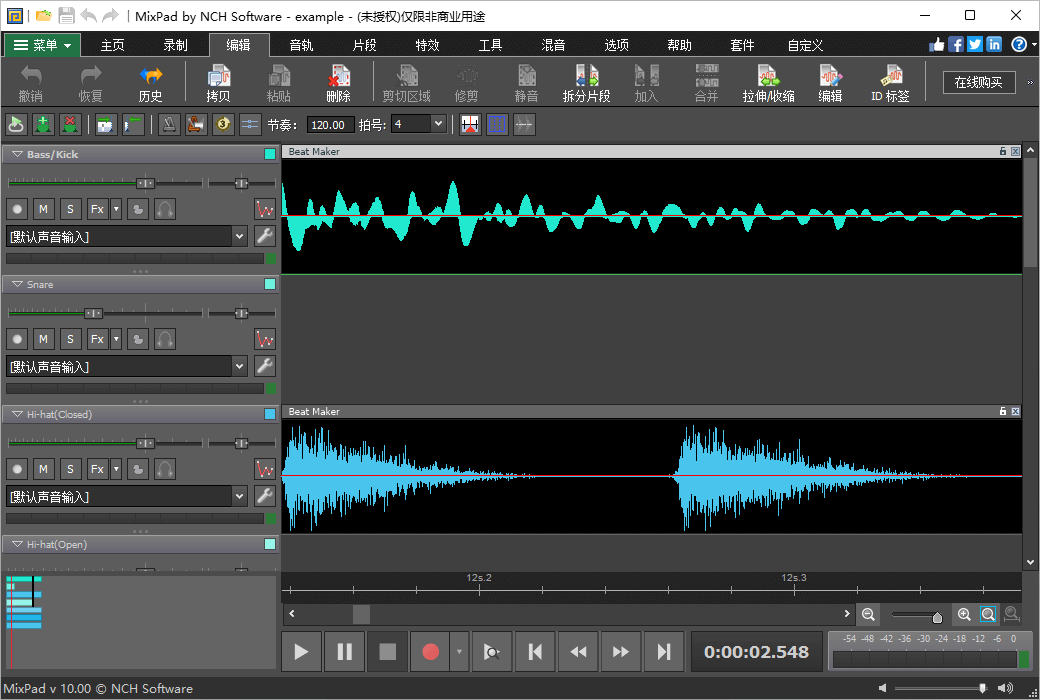Viewport: 1040px width, 700px height.
Task: Click the Play button
Action: click(301, 652)
